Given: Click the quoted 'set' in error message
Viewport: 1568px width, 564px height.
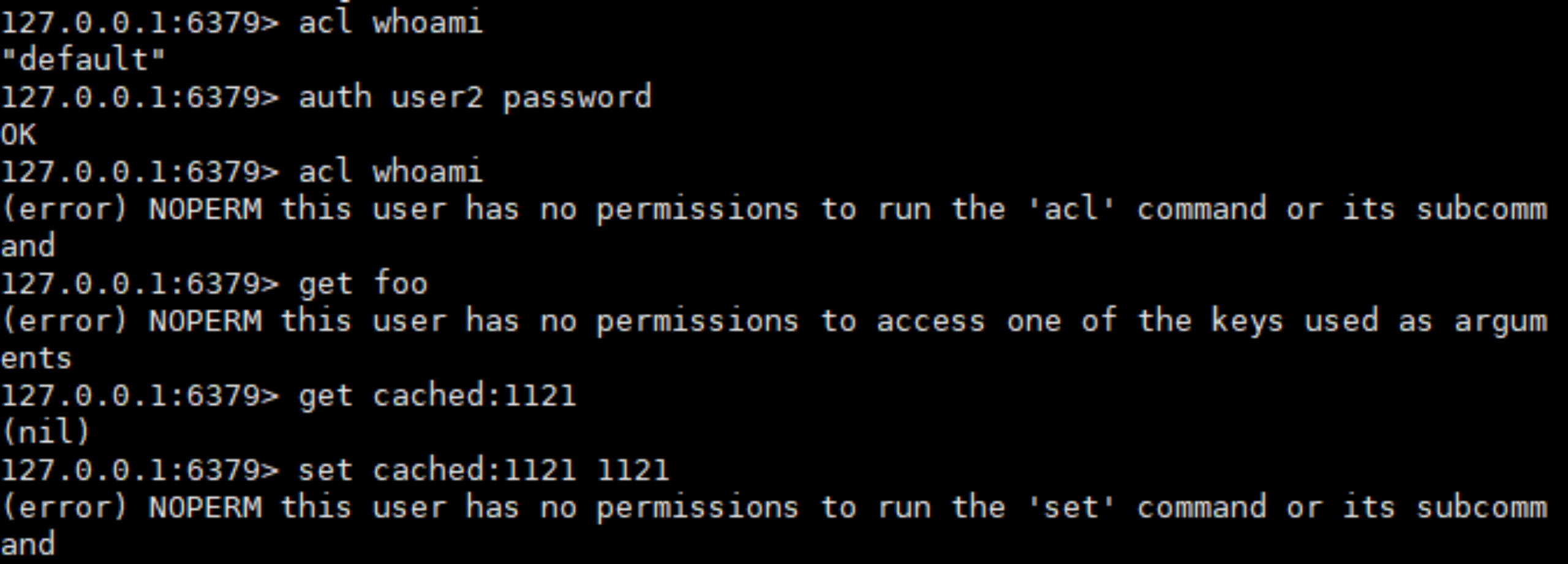Looking at the screenshot, I should (x=1071, y=508).
